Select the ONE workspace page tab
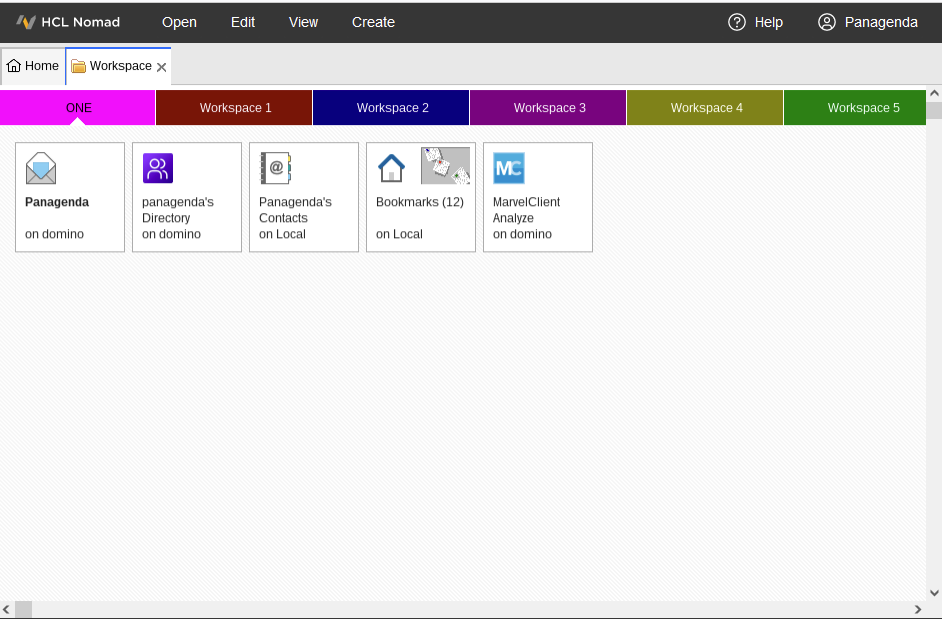942x619 pixels. pos(77,108)
